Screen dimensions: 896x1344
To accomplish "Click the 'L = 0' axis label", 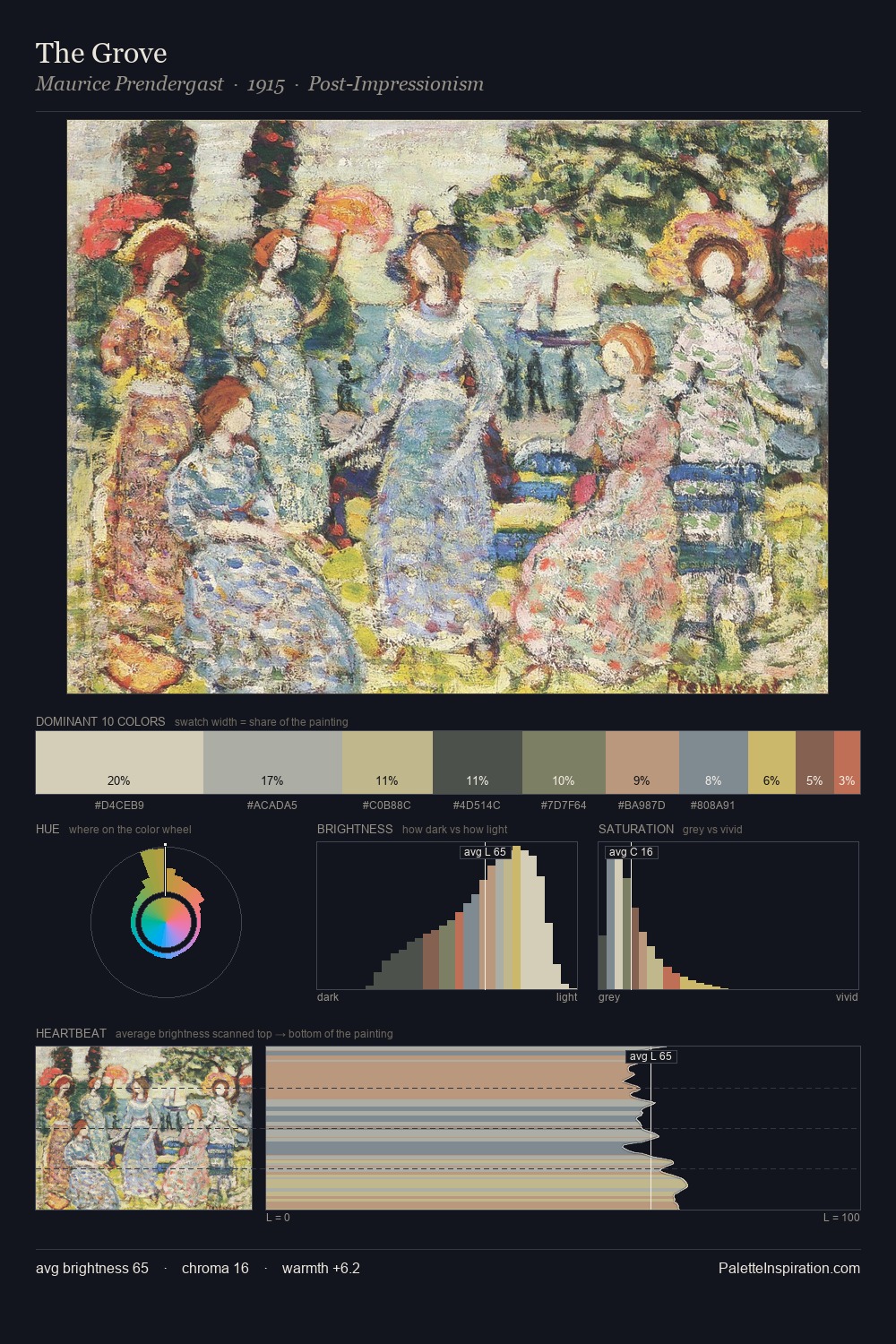I will click(278, 1218).
